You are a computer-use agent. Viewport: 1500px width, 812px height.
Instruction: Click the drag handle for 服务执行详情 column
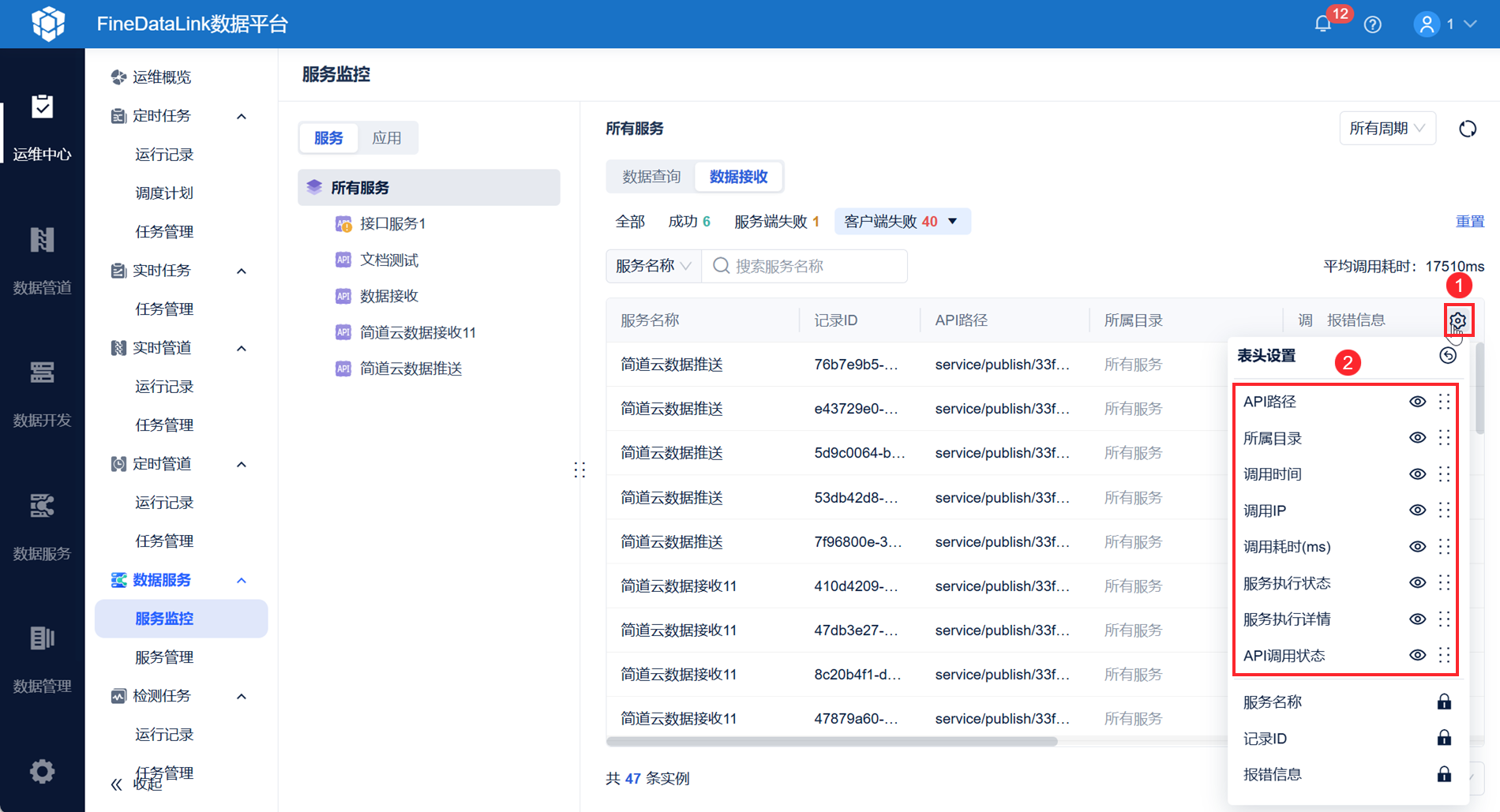(x=1444, y=619)
